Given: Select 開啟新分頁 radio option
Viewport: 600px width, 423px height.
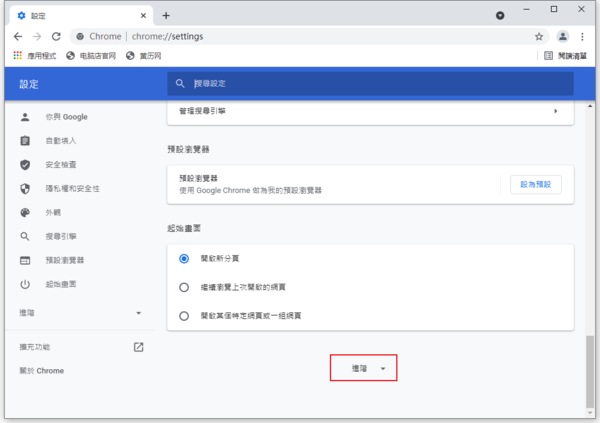Looking at the screenshot, I should [x=184, y=258].
